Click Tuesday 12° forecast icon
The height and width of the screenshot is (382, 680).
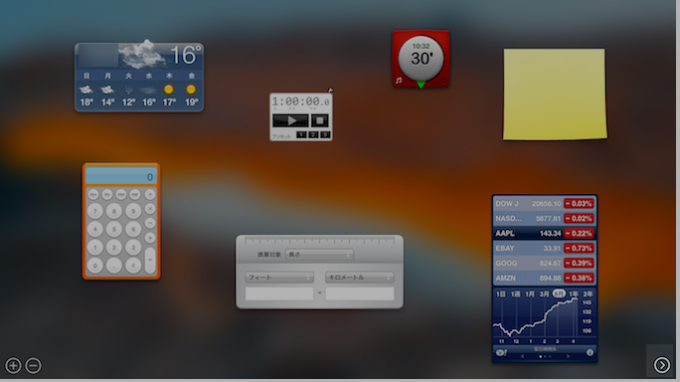click(128, 90)
